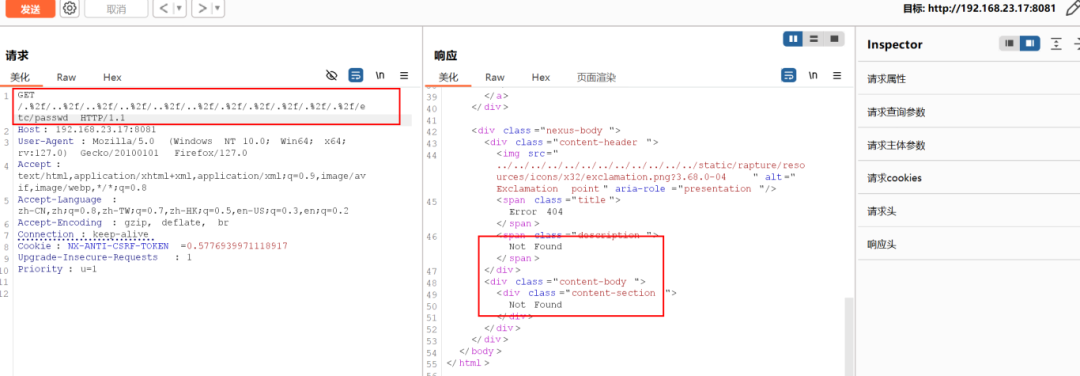Switch to the Hex tab in 响应 panel
Screen dimensions: 1080x376
[x=541, y=77]
